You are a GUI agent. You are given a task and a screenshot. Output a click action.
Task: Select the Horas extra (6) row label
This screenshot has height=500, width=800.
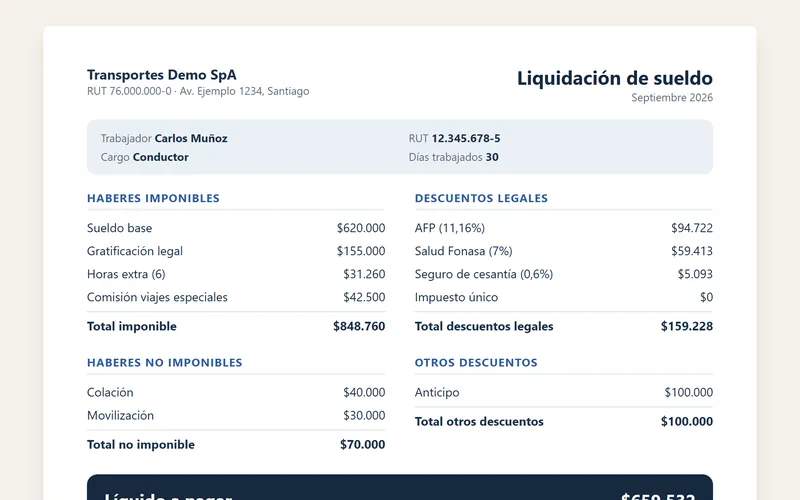point(126,274)
